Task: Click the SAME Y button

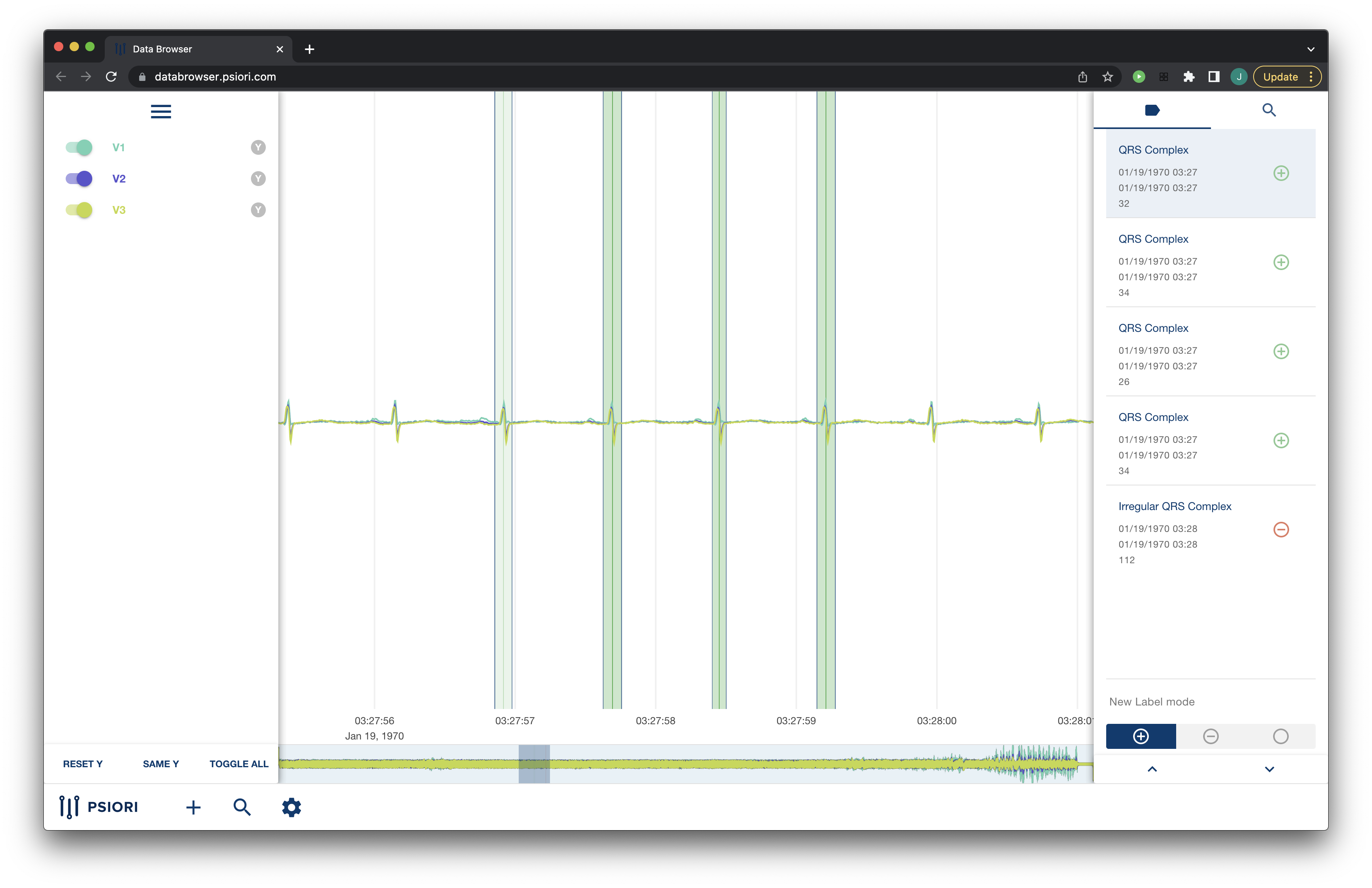Action: [161, 764]
